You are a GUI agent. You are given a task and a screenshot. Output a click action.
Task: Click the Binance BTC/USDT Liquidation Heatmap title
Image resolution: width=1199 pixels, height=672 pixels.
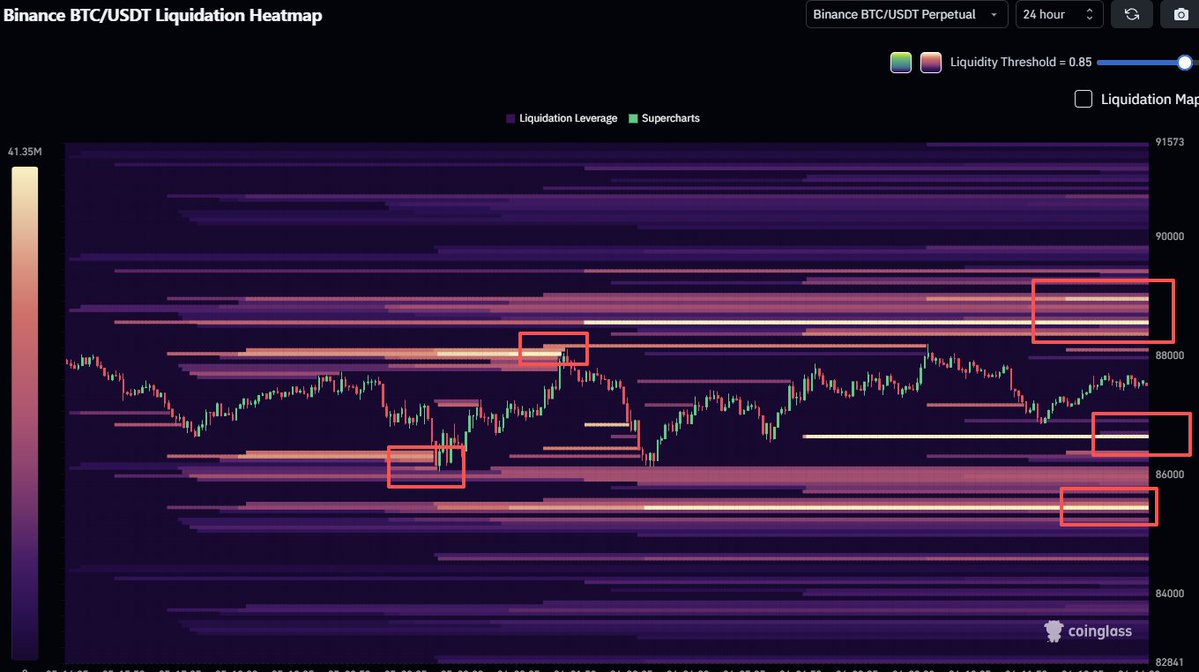tap(162, 15)
